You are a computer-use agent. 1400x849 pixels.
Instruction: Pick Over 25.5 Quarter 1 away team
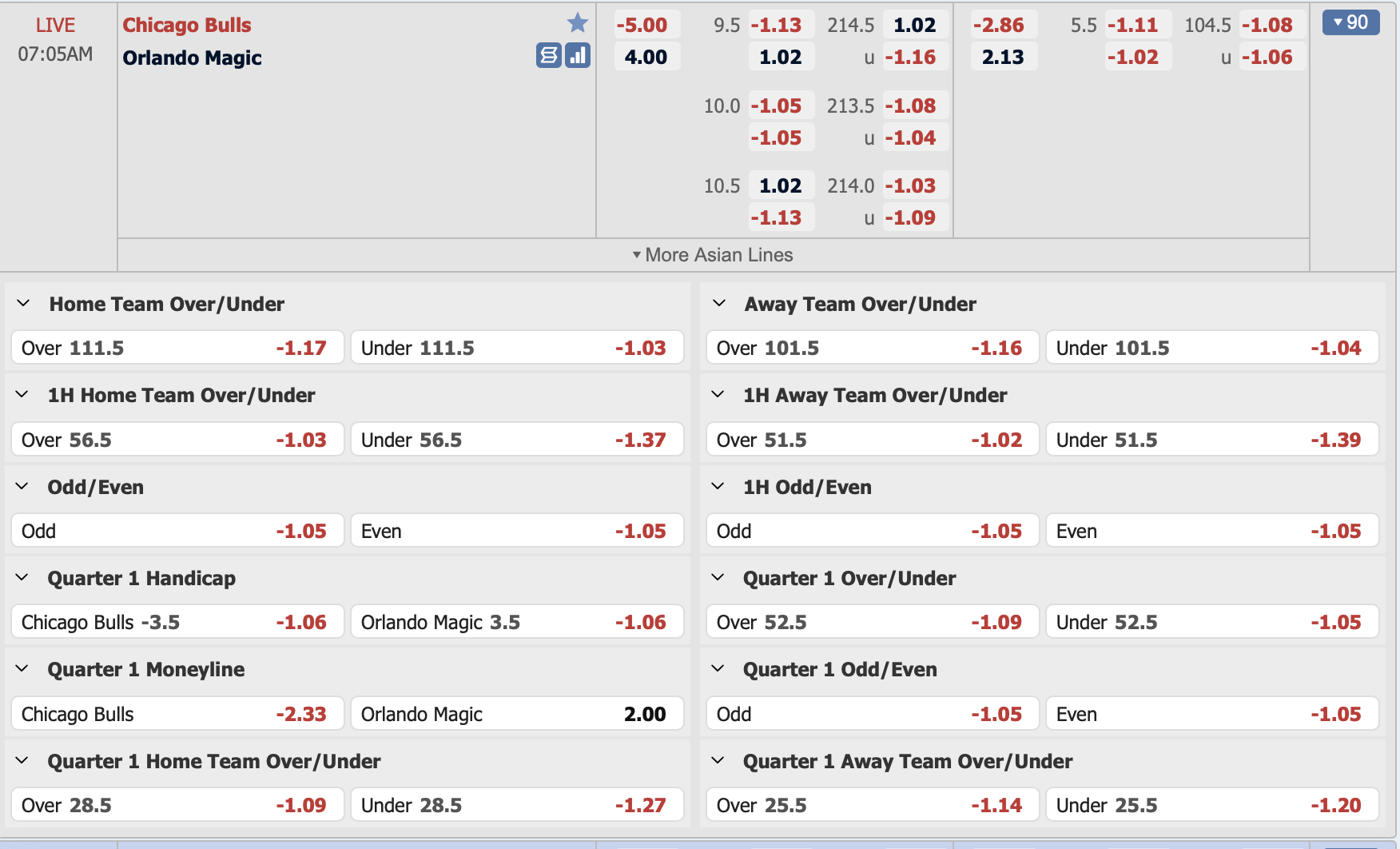(x=872, y=805)
